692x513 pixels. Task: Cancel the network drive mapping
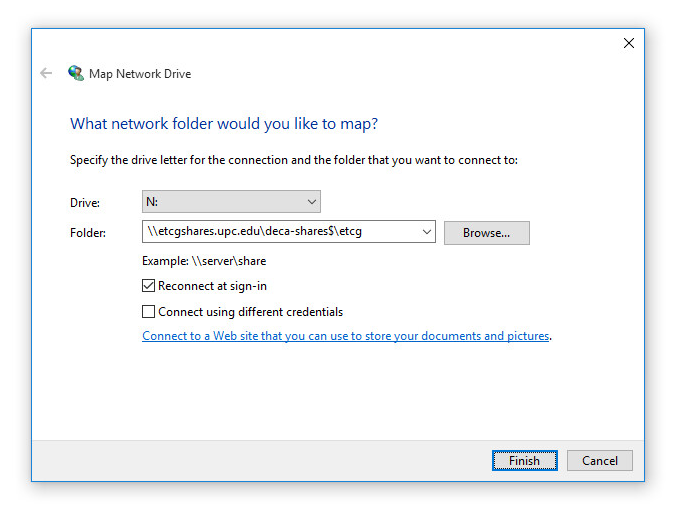600,461
